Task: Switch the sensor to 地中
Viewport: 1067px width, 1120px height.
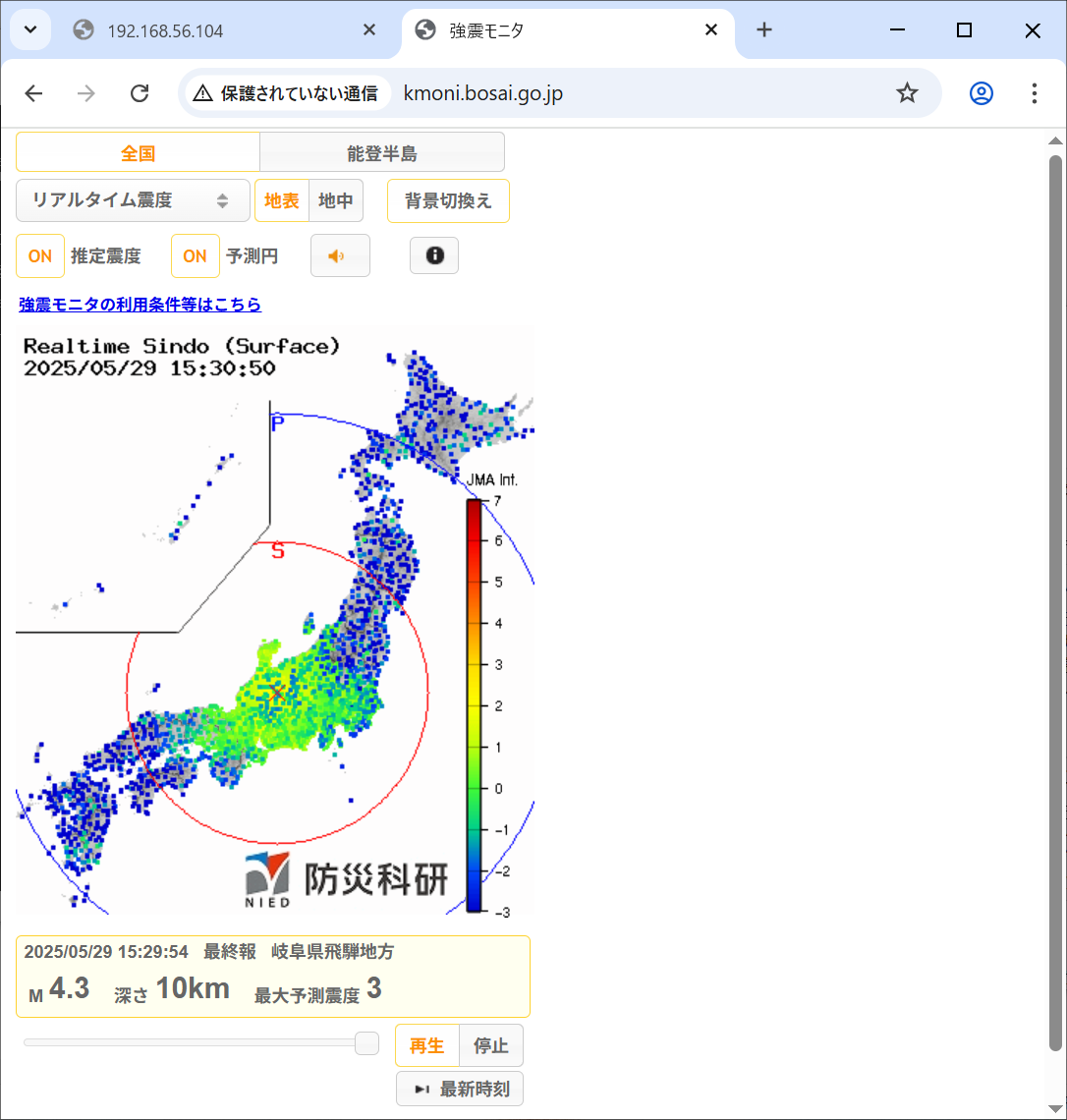Action: coord(336,200)
